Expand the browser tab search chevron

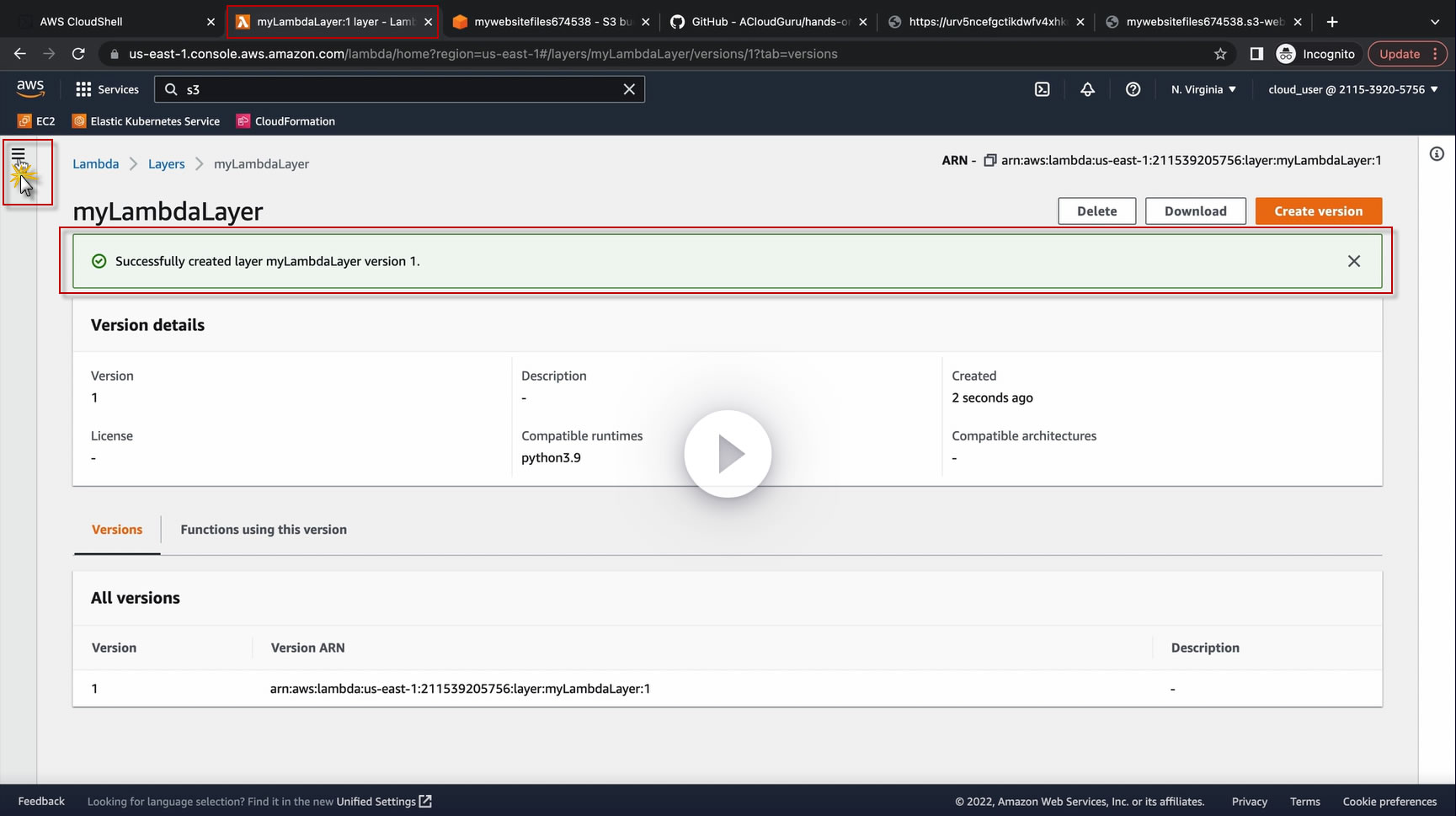pos(1435,22)
